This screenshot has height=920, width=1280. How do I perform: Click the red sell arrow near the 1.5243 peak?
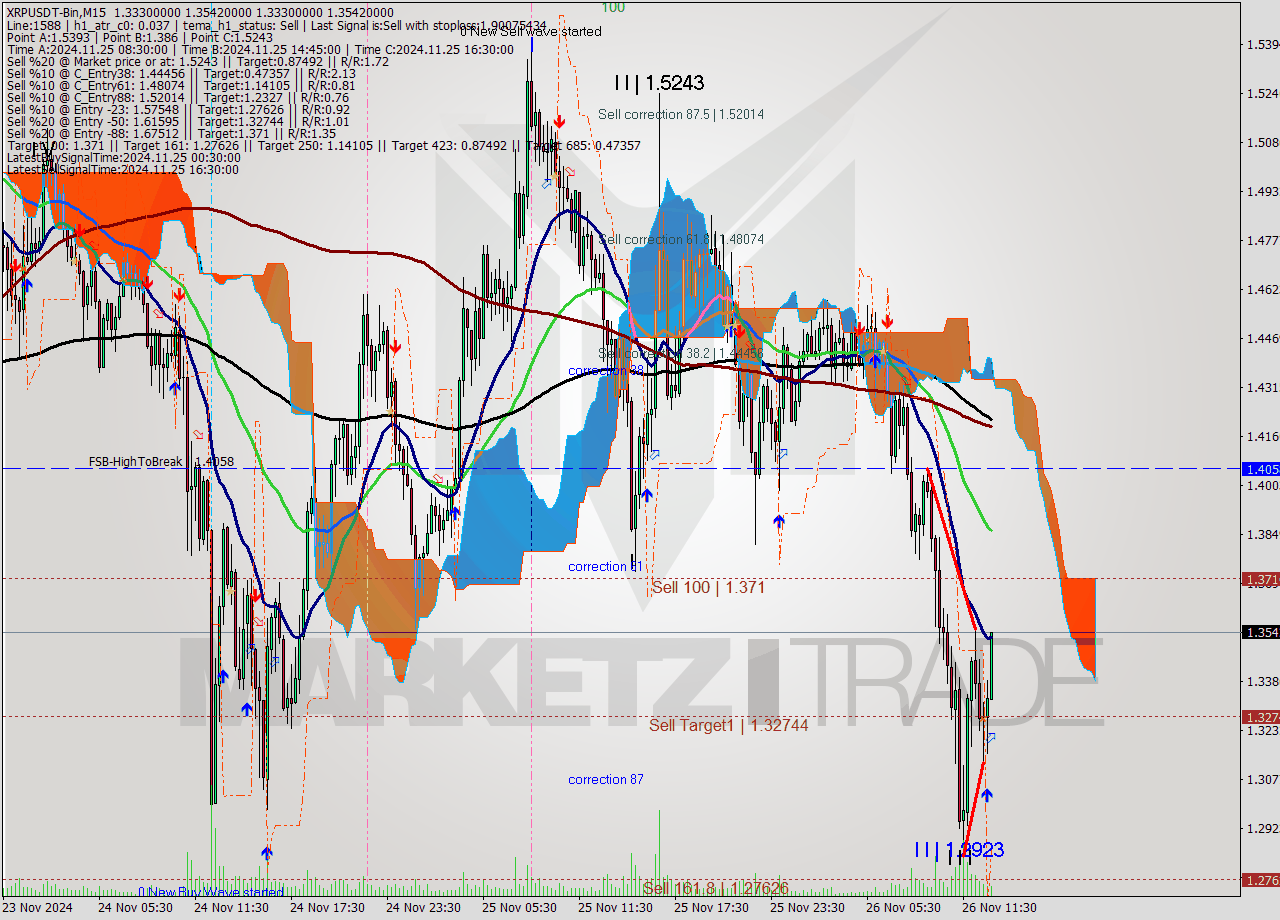tap(559, 122)
